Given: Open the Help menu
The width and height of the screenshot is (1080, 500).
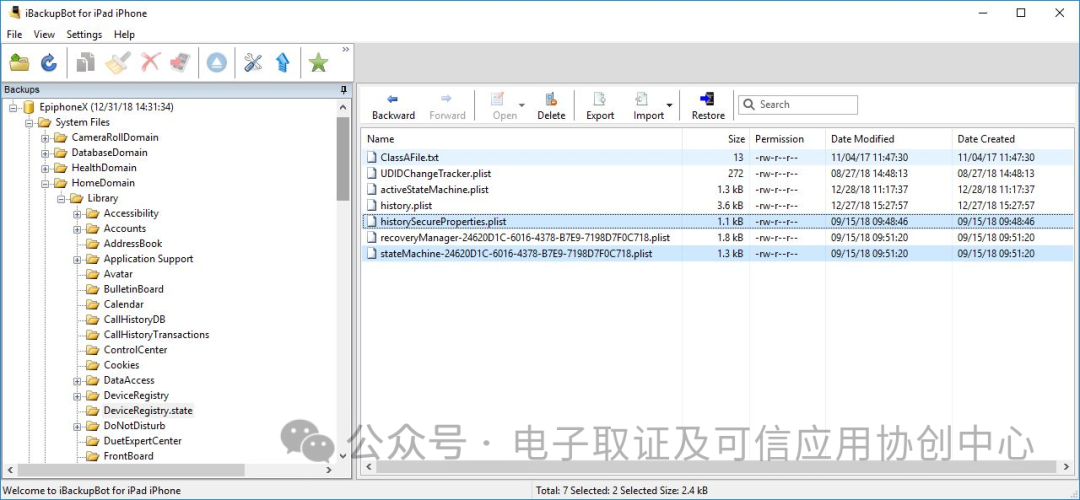Looking at the screenshot, I should (125, 34).
